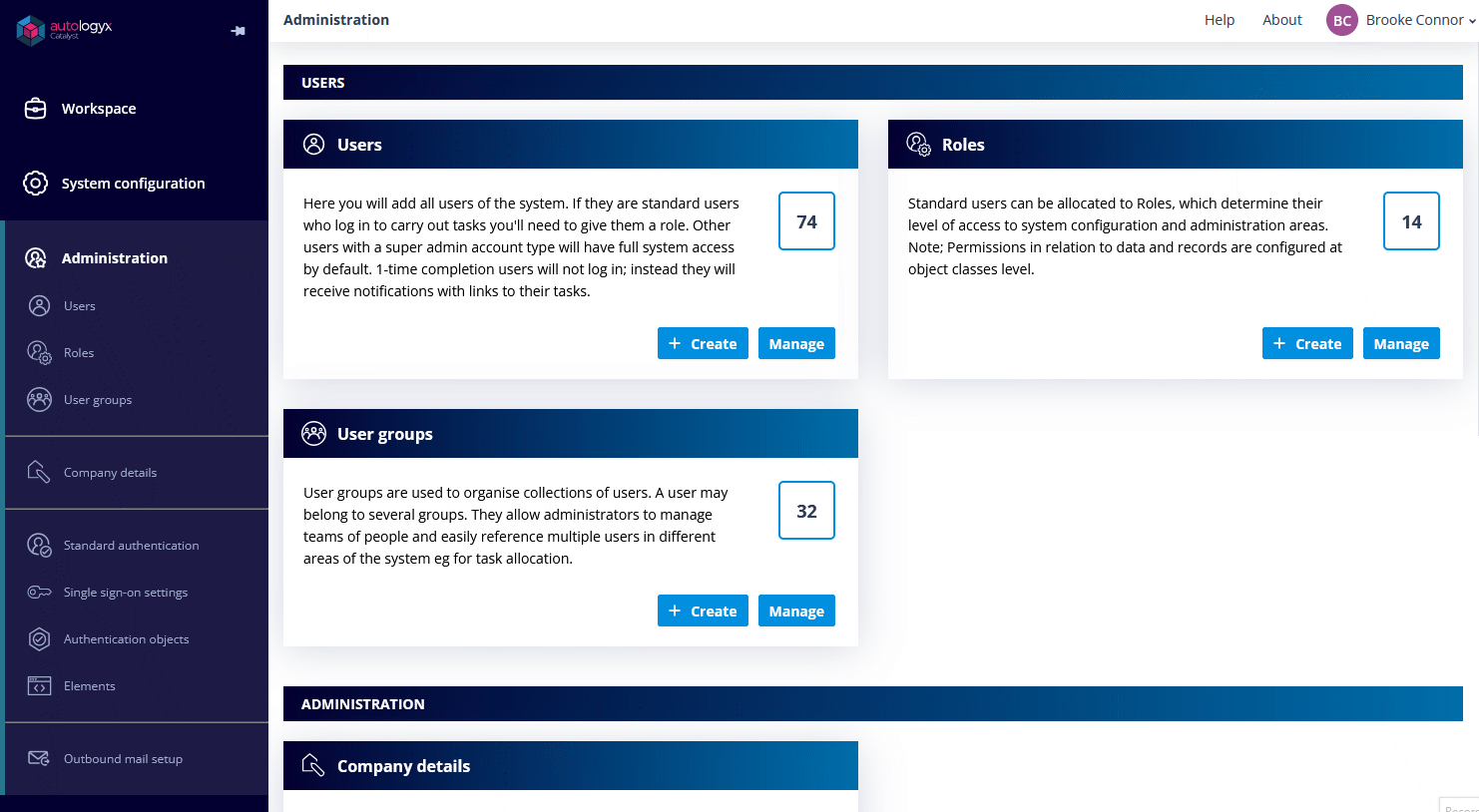1479x812 pixels.
Task: Collapse the Administration sidebar section
Action: coord(114,258)
